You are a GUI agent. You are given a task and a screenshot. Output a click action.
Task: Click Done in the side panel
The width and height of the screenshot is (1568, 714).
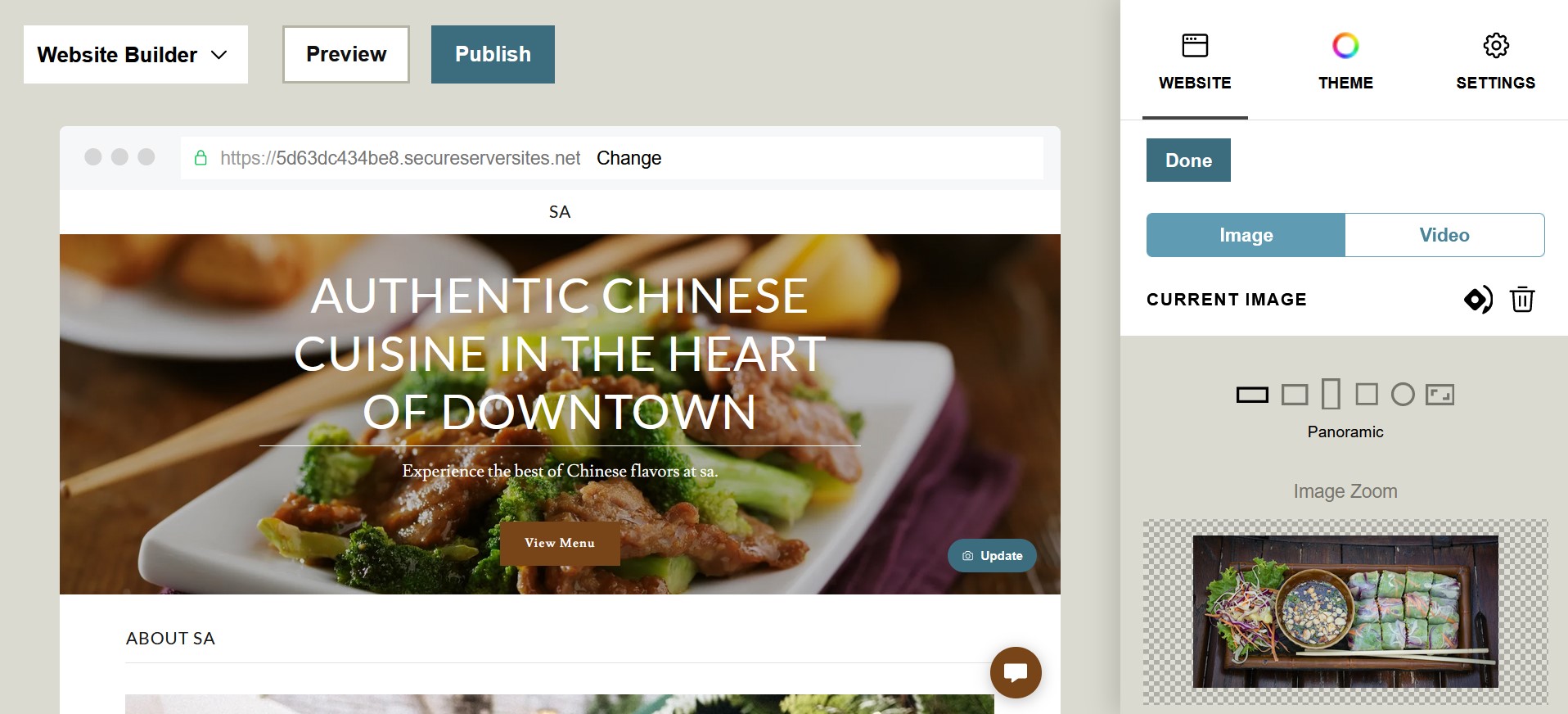[1188, 160]
